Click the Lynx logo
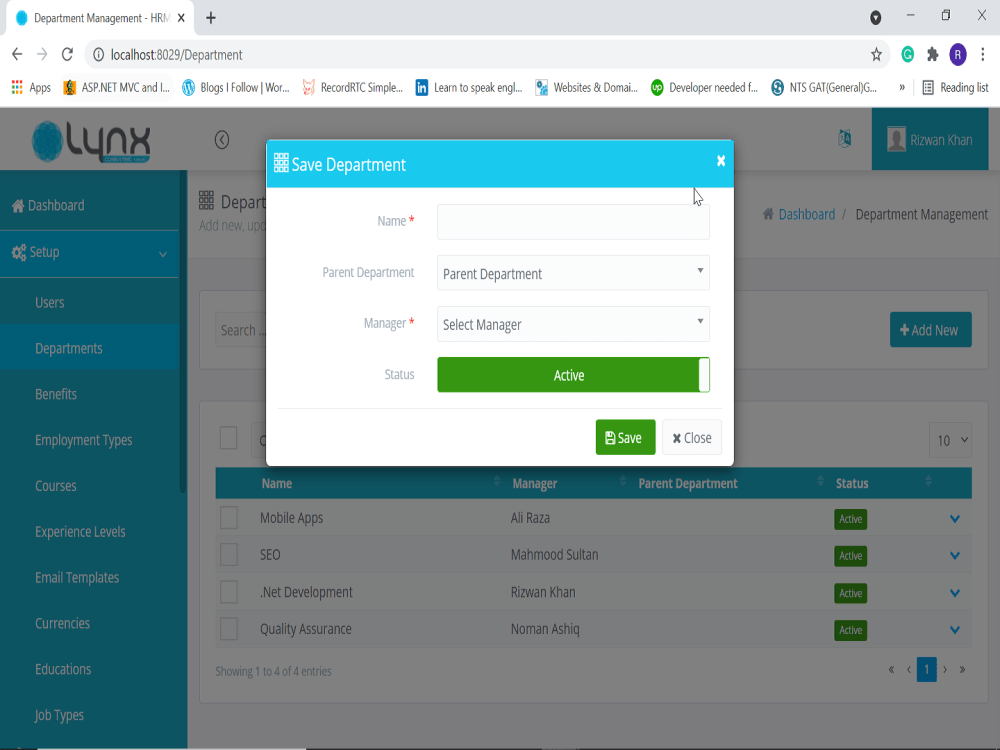This screenshot has height=750, width=1000. click(x=91, y=142)
